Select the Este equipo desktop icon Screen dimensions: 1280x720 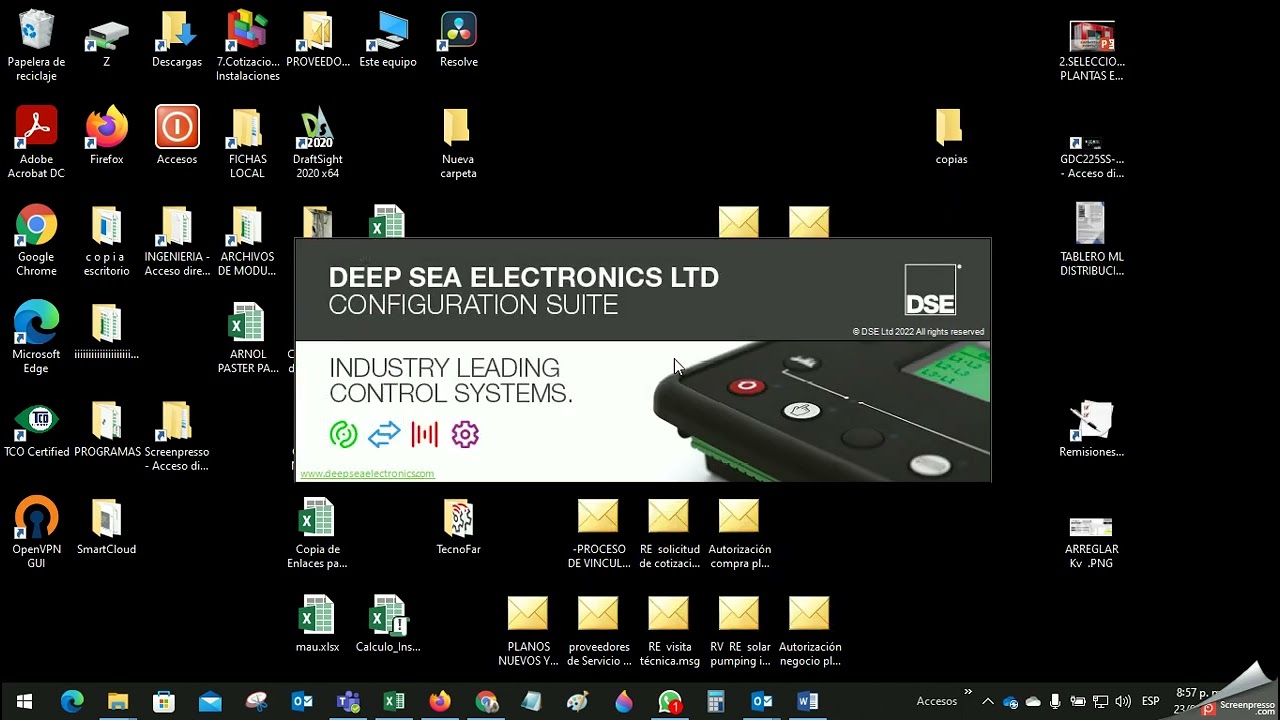click(387, 40)
